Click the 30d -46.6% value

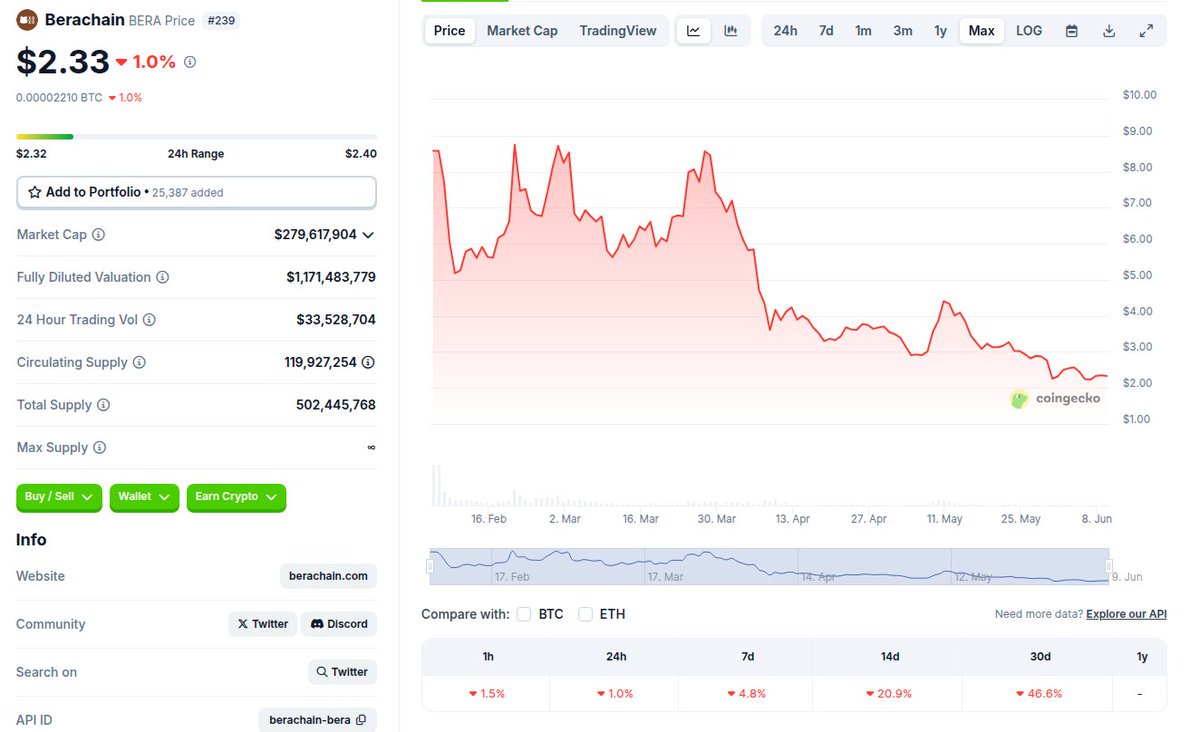pos(1040,693)
